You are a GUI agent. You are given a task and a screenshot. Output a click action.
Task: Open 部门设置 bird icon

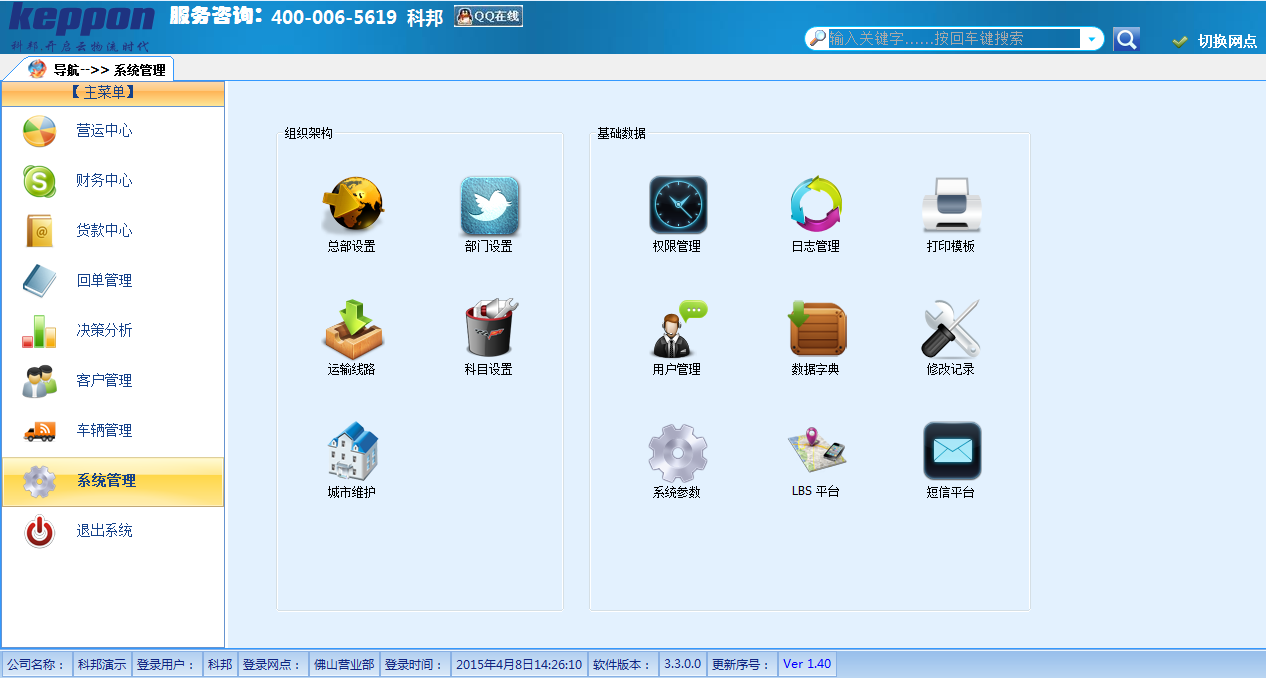click(x=489, y=206)
